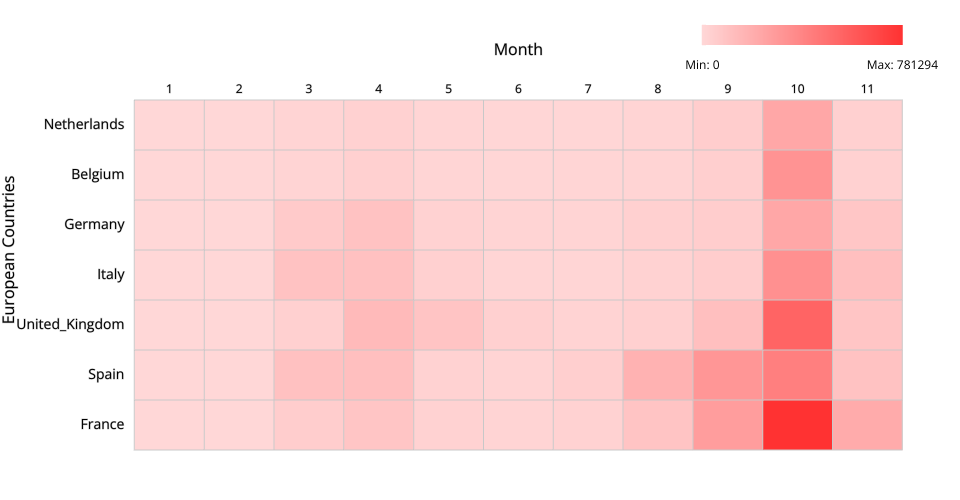Select the Germany month 11 cell
The width and height of the screenshot is (960, 500).
(x=867, y=225)
